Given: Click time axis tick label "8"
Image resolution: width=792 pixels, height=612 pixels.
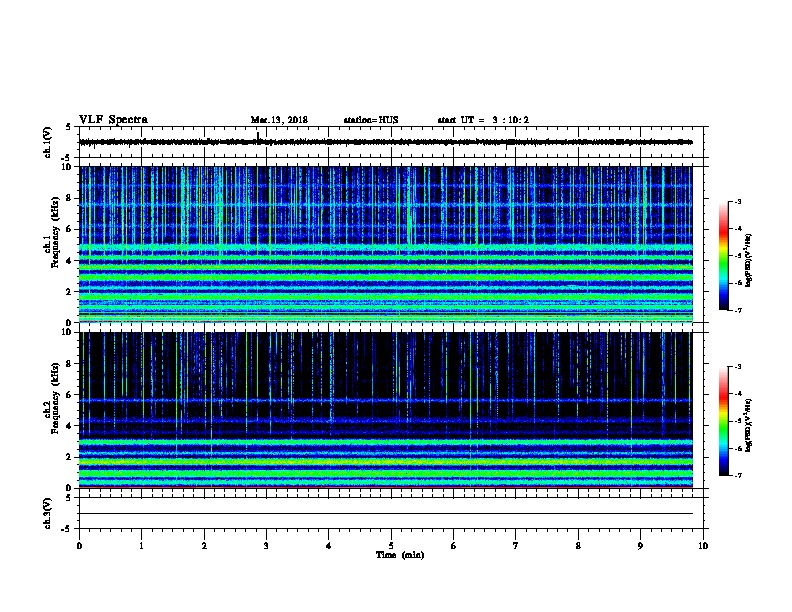Looking at the screenshot, I should (x=578, y=546).
